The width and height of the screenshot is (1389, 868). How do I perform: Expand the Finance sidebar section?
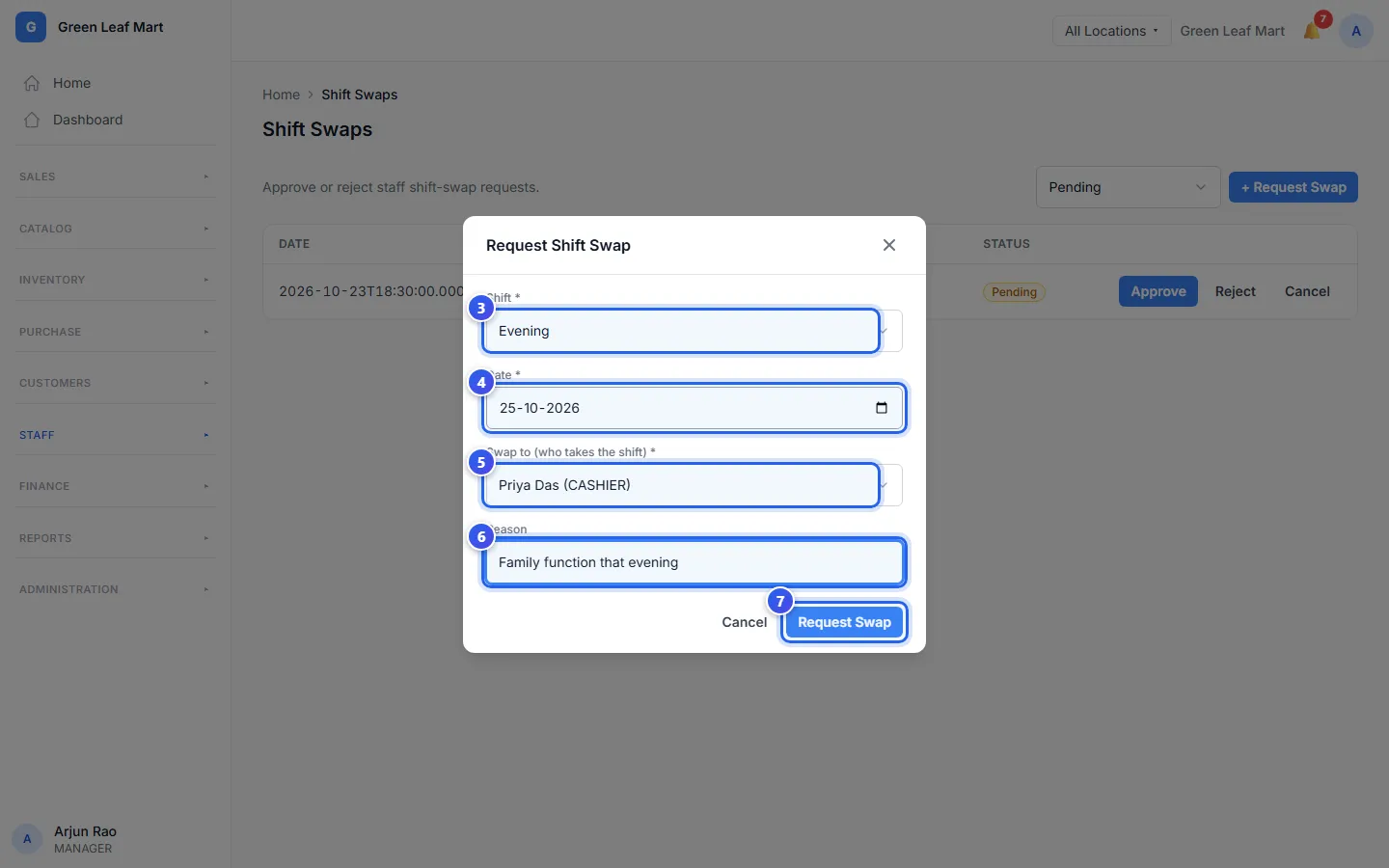click(116, 486)
